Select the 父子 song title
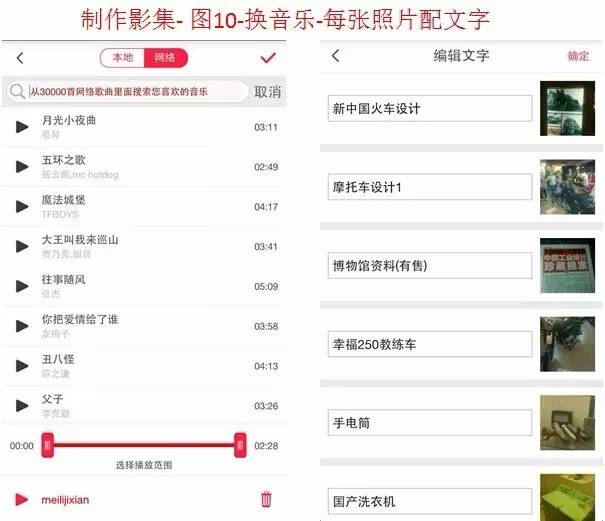This screenshot has height=521, width=605. coord(52,399)
